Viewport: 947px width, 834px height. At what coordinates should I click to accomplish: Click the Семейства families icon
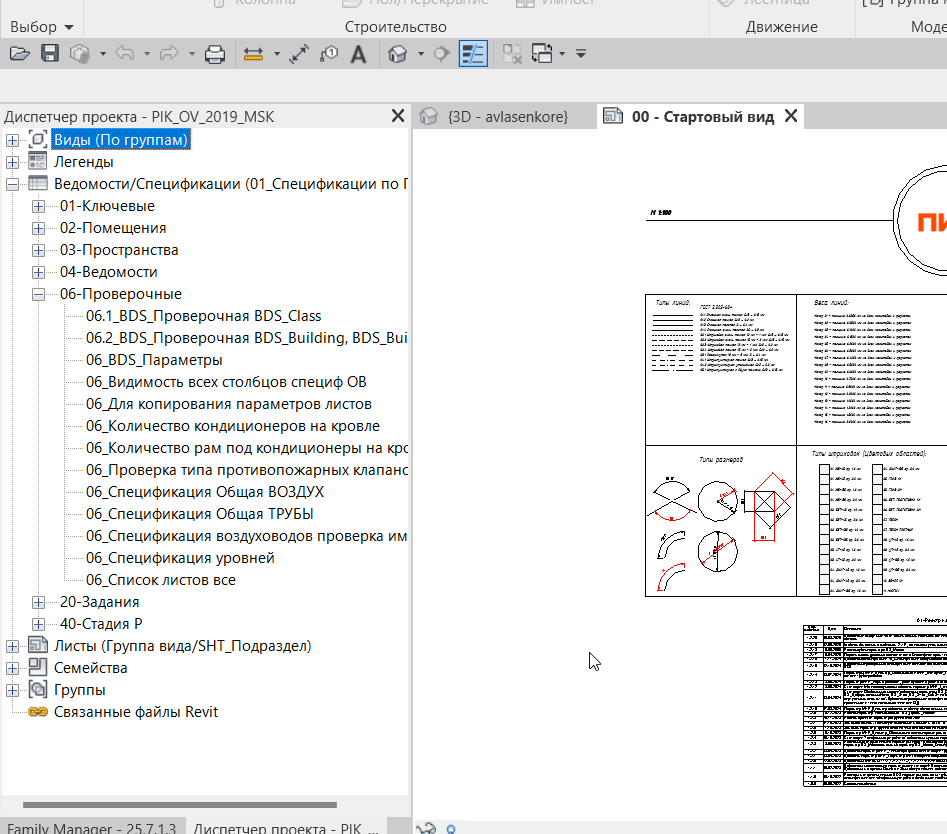pyautogui.click(x=37, y=667)
